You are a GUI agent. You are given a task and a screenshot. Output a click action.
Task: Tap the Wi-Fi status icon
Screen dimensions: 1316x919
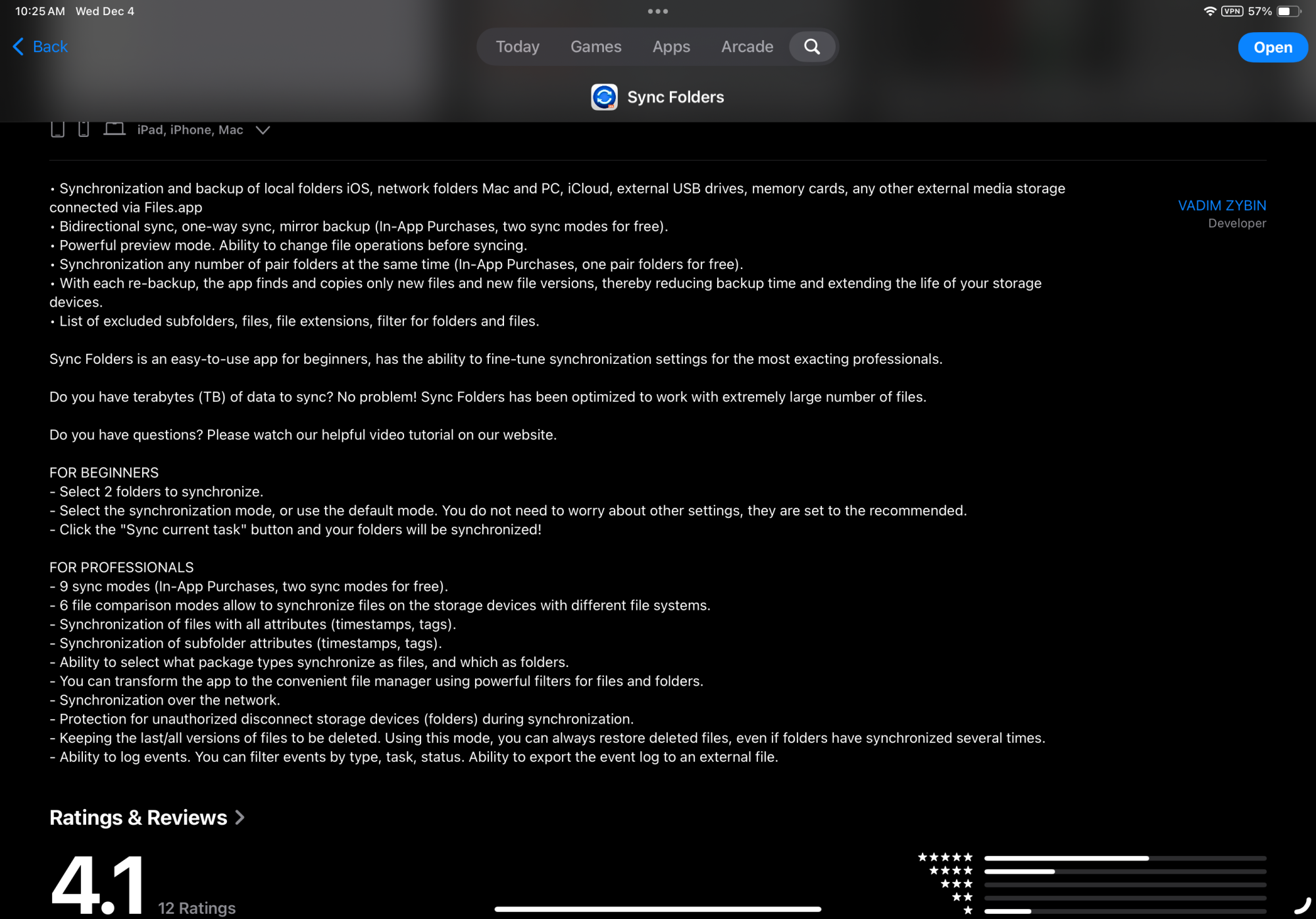coord(1209,11)
